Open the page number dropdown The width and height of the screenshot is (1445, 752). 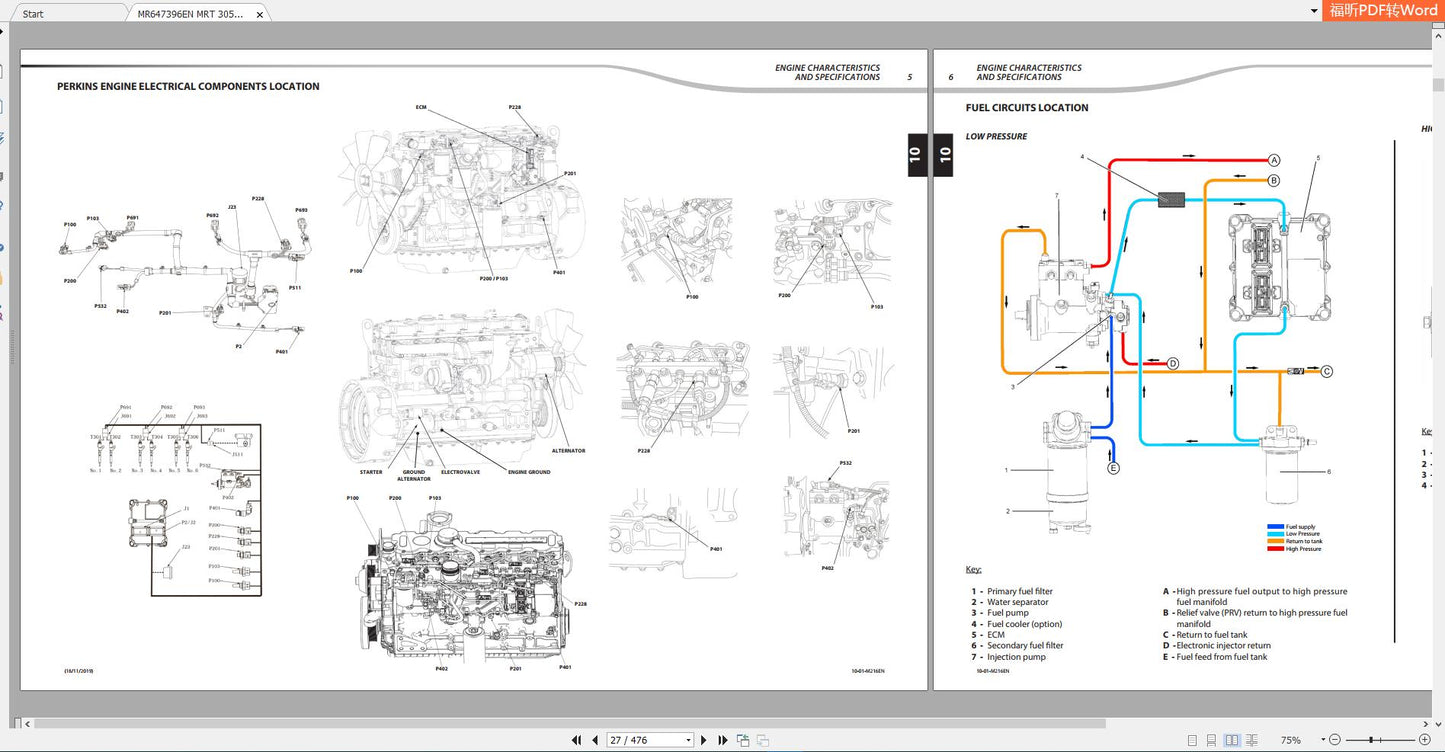[687, 740]
